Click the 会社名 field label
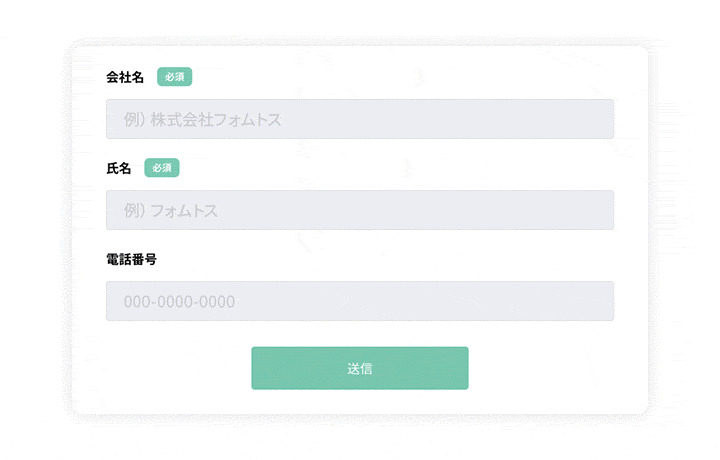The height and width of the screenshot is (460, 720). coord(125,77)
